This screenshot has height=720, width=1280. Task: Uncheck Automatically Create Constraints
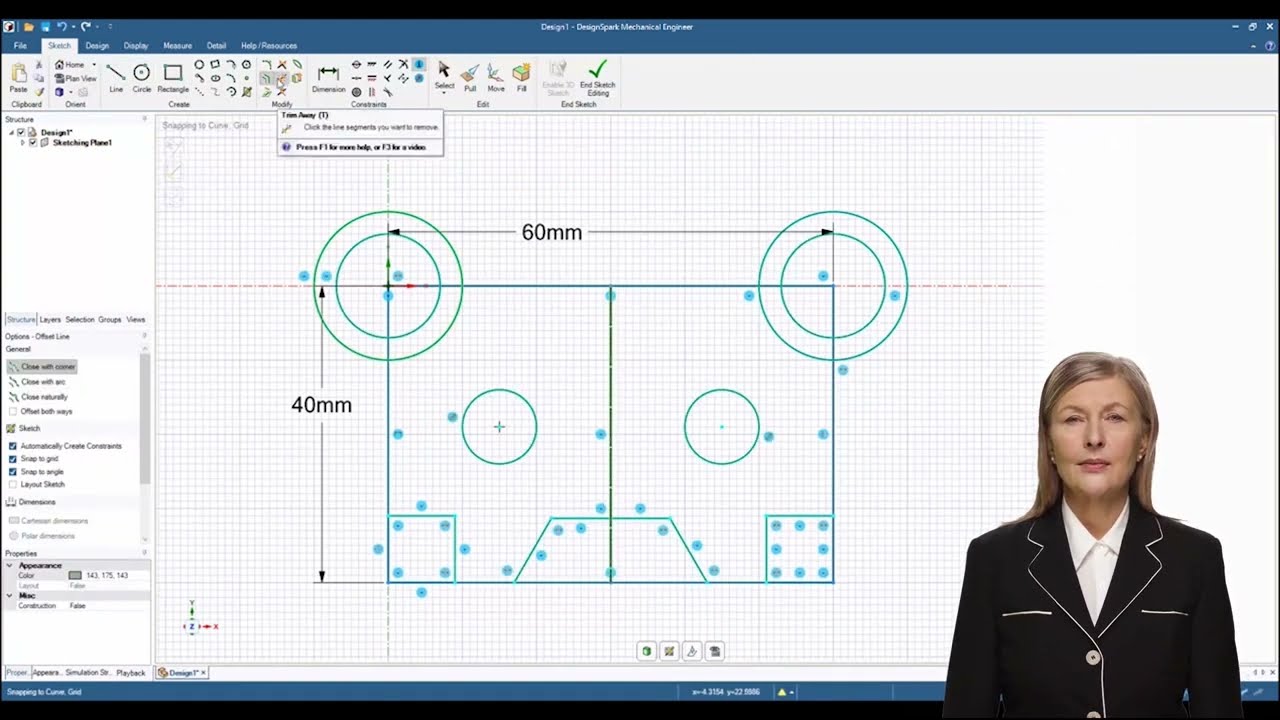13,446
